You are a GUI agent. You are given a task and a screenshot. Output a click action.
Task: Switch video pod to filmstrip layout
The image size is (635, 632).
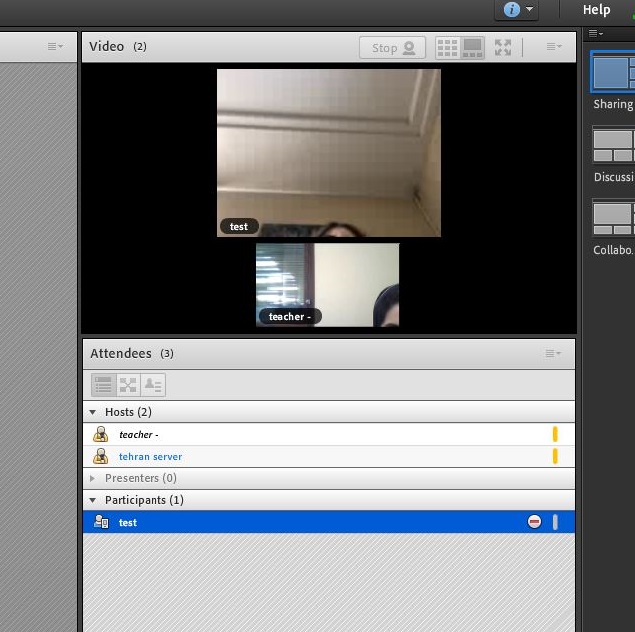click(472, 48)
